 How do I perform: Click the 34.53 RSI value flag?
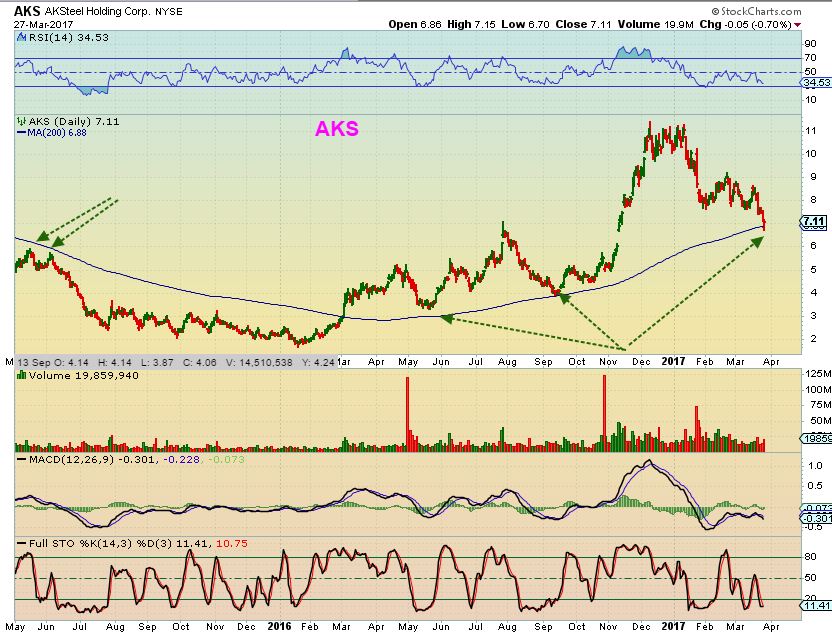point(815,82)
